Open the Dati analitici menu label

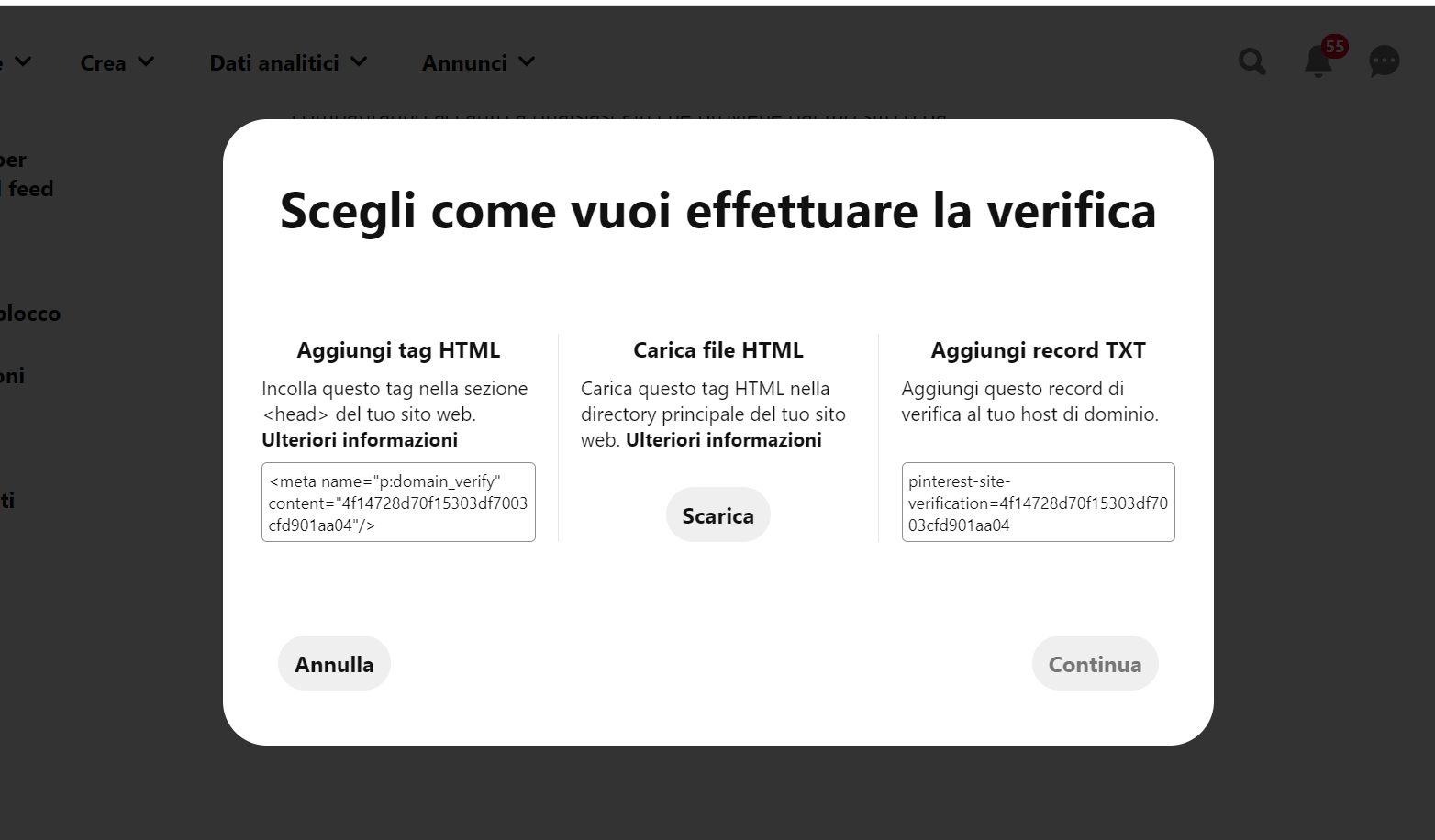click(x=273, y=63)
